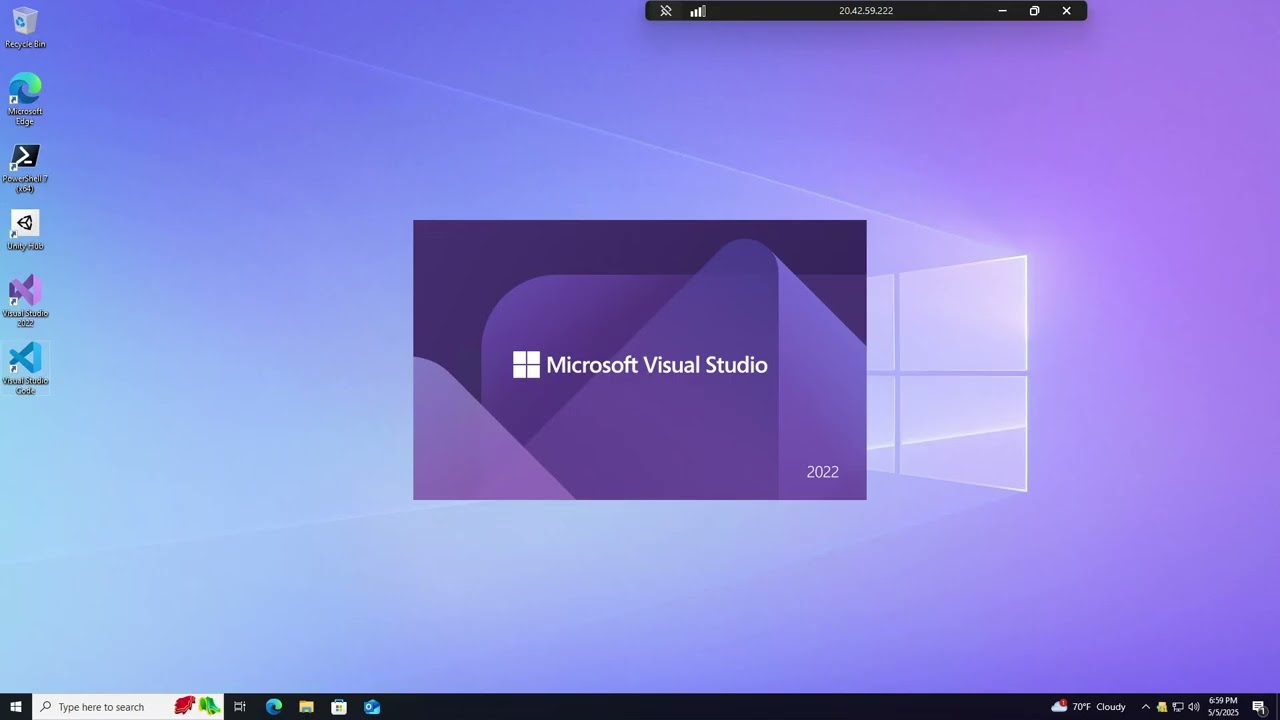Click the colorful search highlight graphic in the search box

(197, 707)
